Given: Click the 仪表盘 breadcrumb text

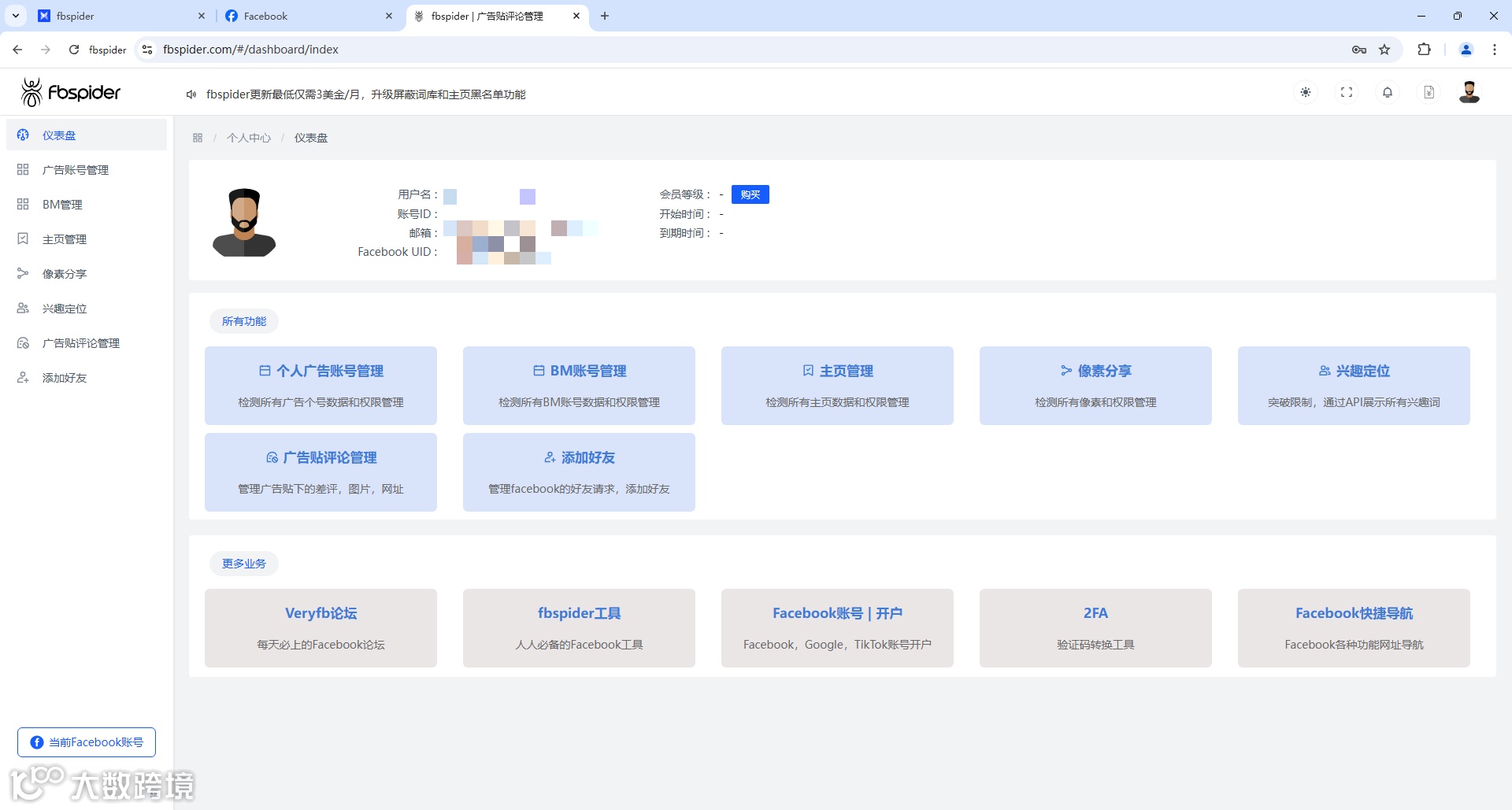Looking at the screenshot, I should 311,138.
